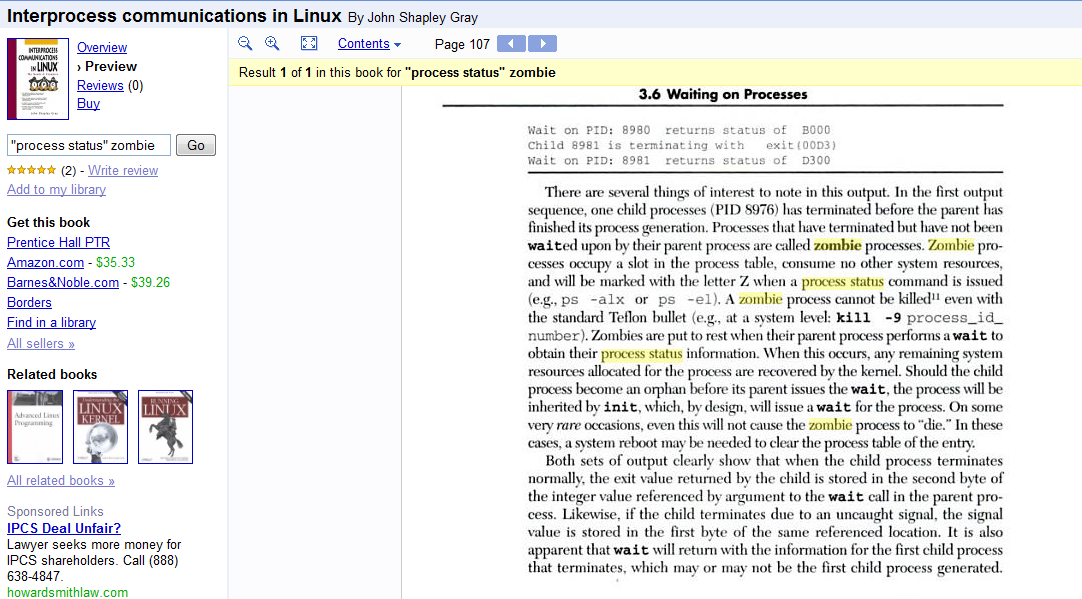1082x599 pixels.
Task: Open the Overview link
Action: [x=102, y=48]
